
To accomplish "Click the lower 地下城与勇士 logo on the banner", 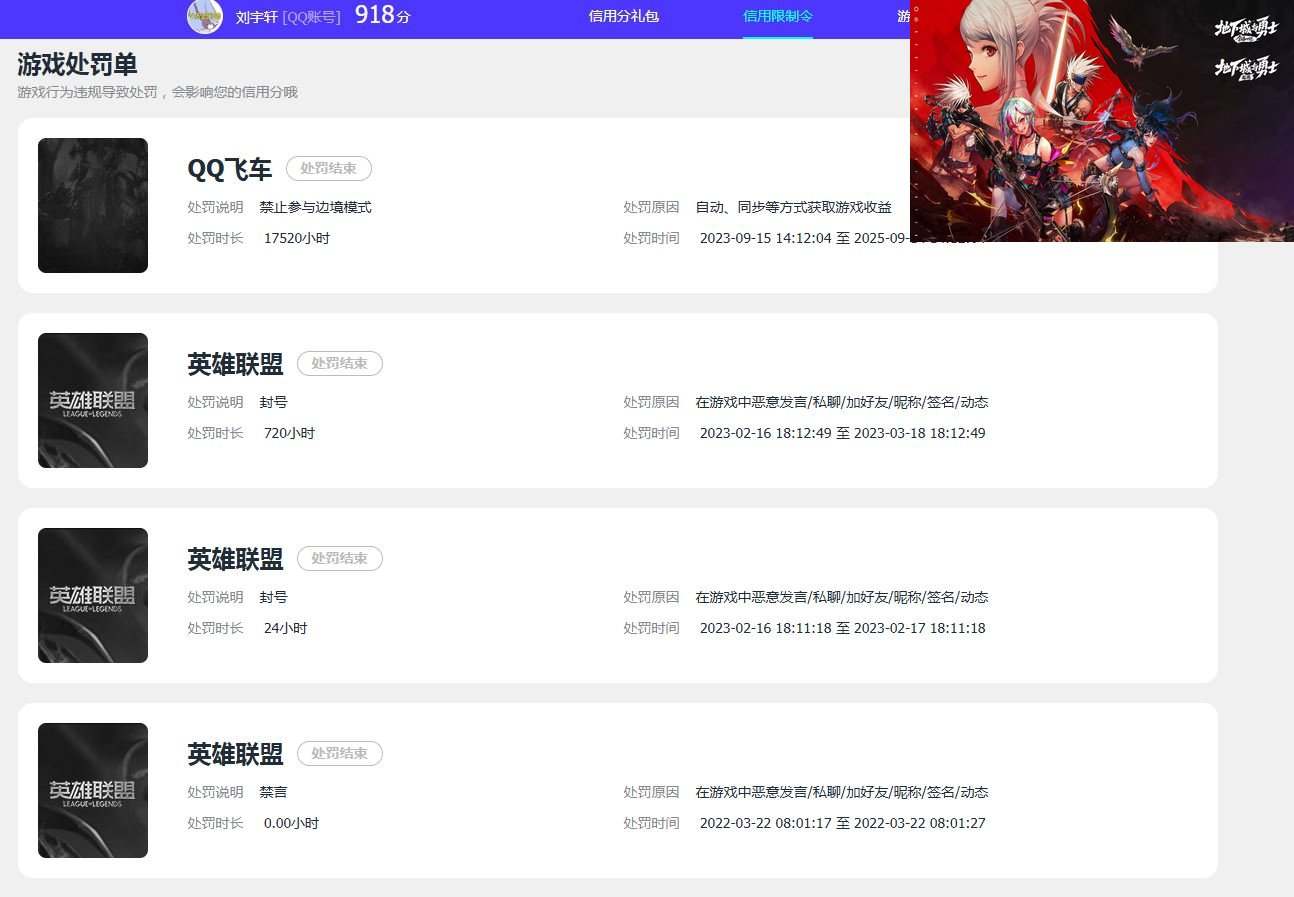I will point(1246,68).
